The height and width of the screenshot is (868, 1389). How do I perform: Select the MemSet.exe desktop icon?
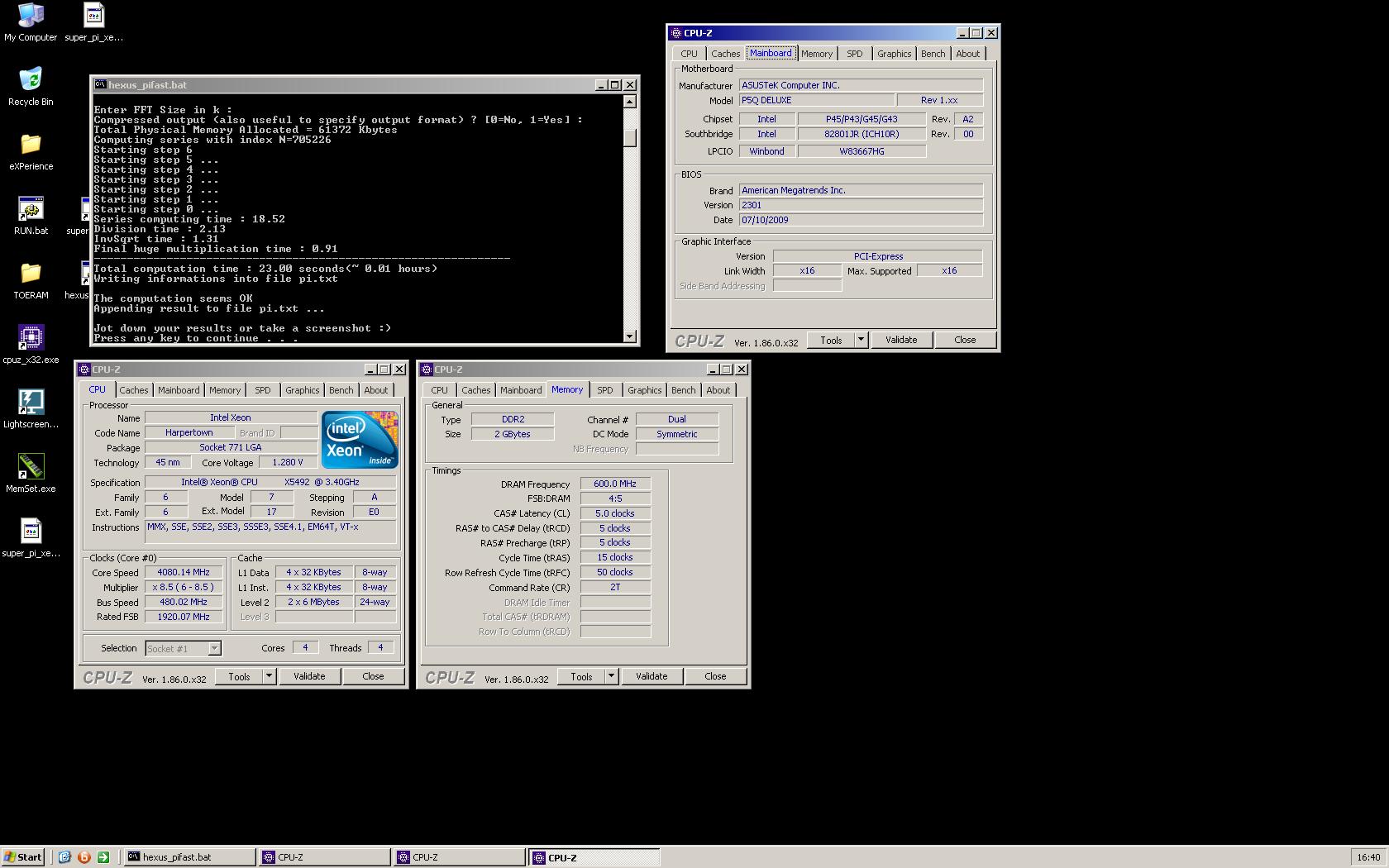(x=31, y=474)
